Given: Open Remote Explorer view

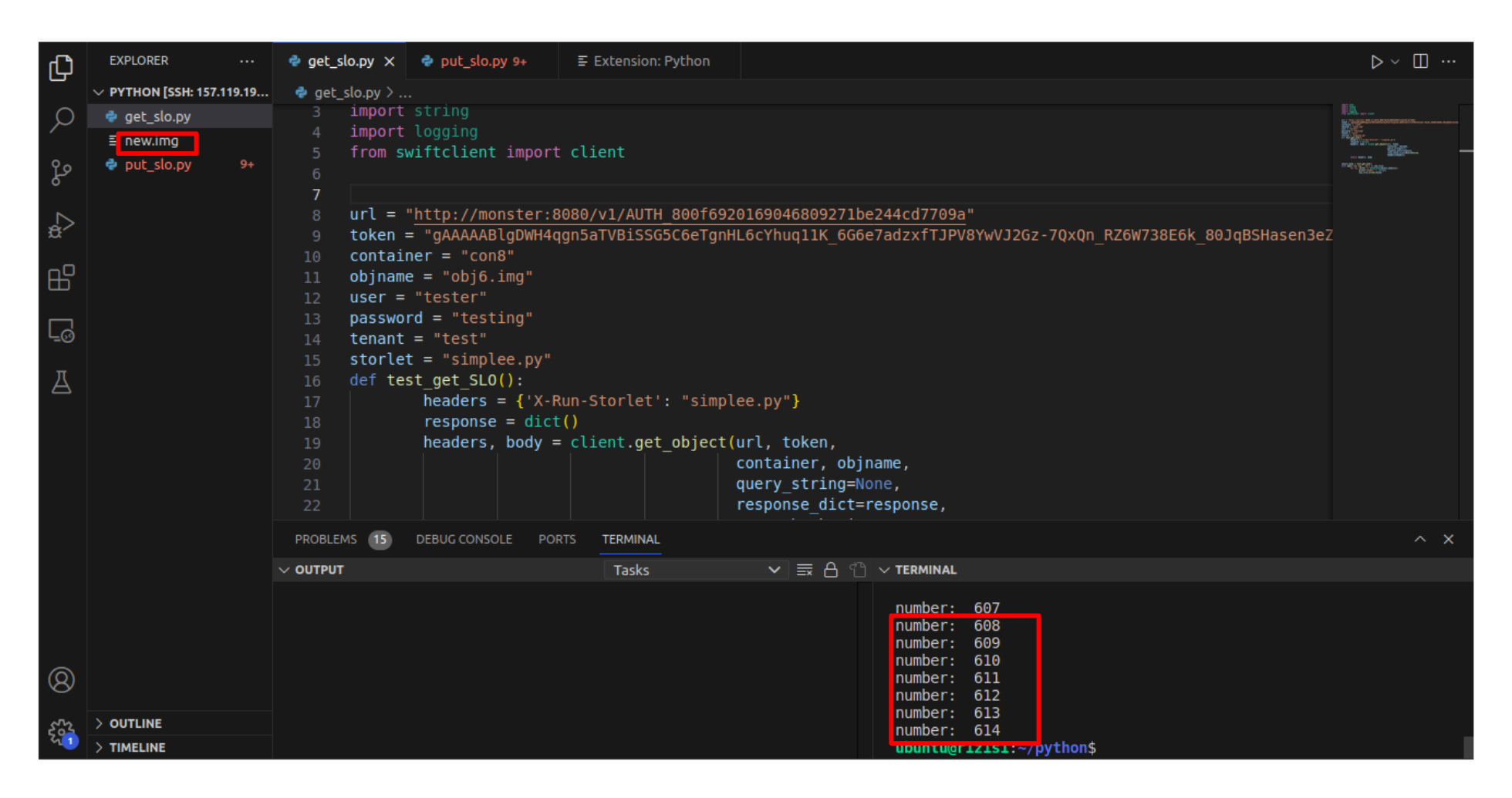Looking at the screenshot, I should [x=61, y=331].
